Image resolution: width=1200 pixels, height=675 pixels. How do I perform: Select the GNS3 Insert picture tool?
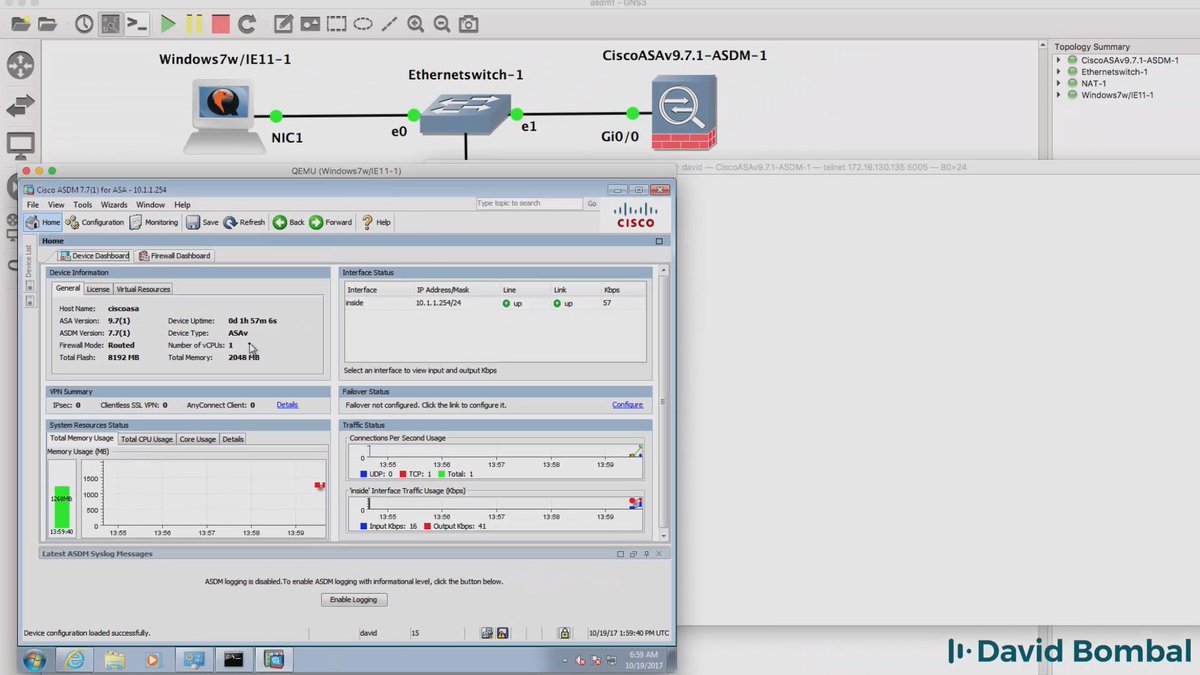coord(310,23)
